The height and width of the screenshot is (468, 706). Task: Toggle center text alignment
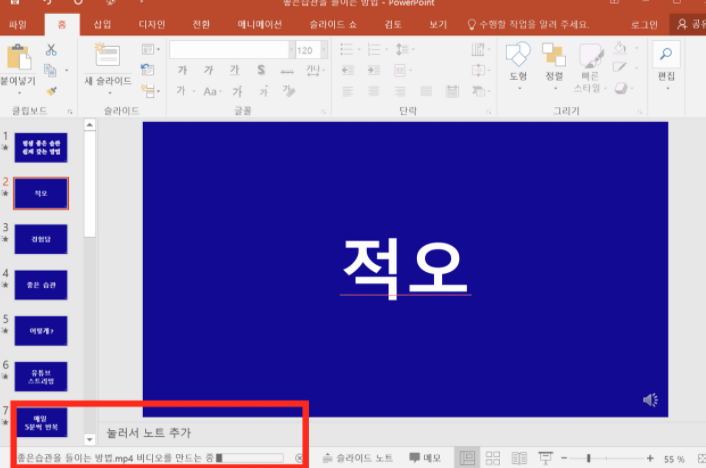[x=373, y=91]
